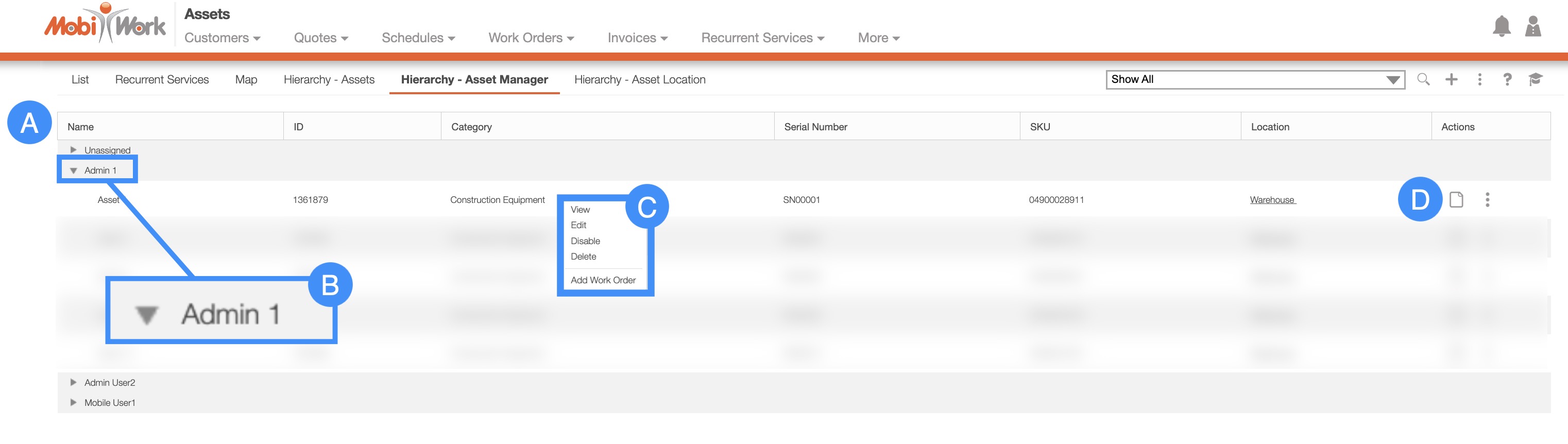
Task: Open the graduation cap training icon
Action: pos(1535,79)
